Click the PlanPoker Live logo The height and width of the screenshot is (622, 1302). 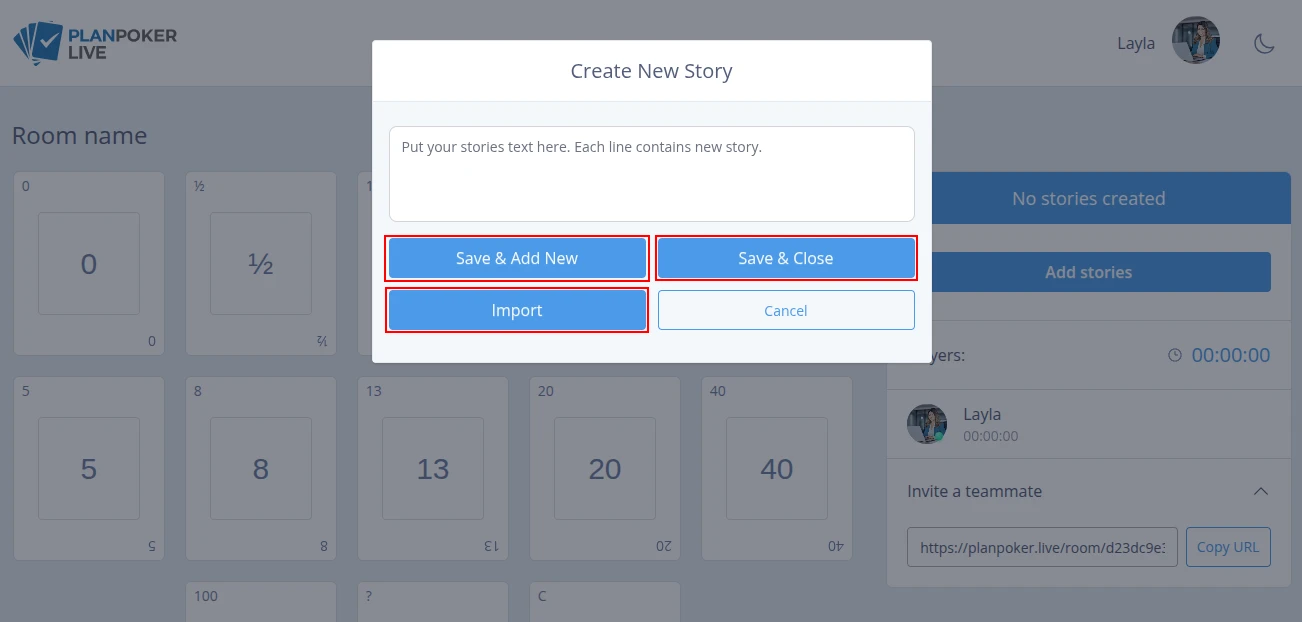[x=95, y=43]
